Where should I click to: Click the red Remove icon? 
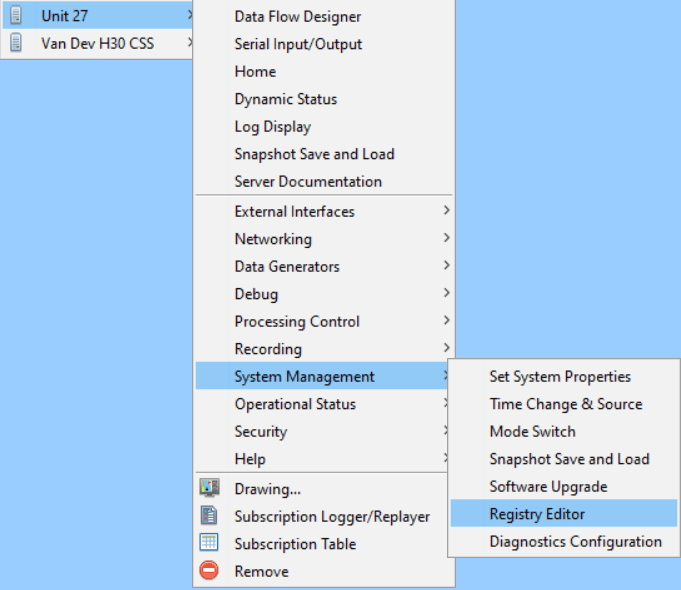click(209, 571)
